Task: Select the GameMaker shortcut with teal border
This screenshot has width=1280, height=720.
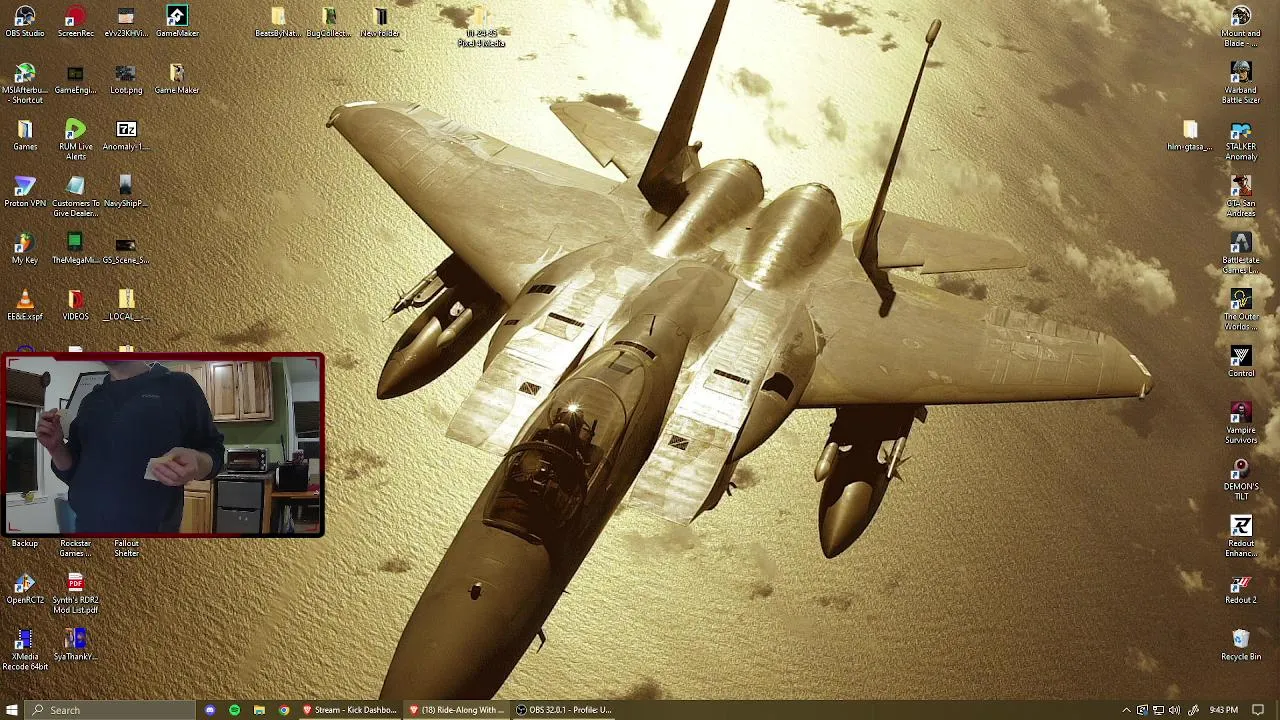Action: [x=177, y=22]
